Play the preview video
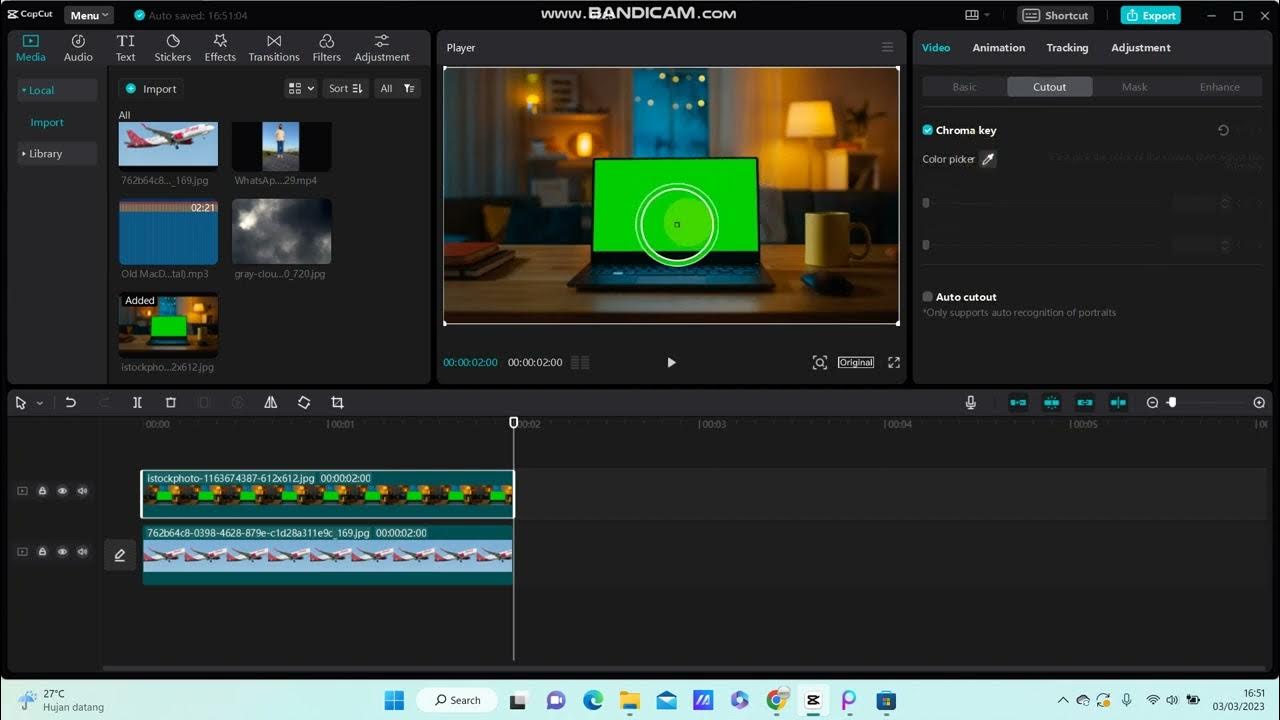1280x720 pixels. 671,362
